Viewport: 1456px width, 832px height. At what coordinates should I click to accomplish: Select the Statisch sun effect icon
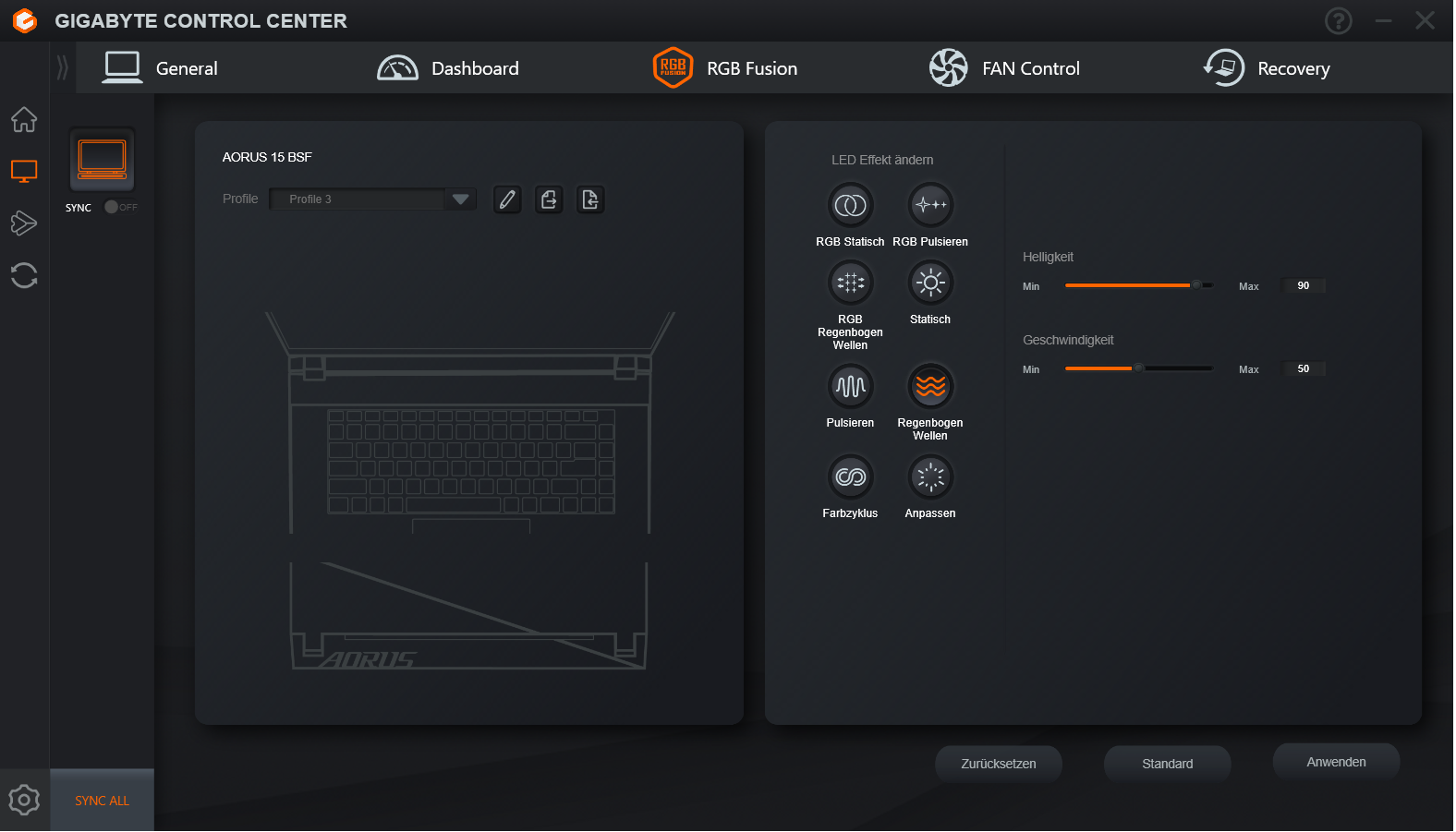pos(930,283)
